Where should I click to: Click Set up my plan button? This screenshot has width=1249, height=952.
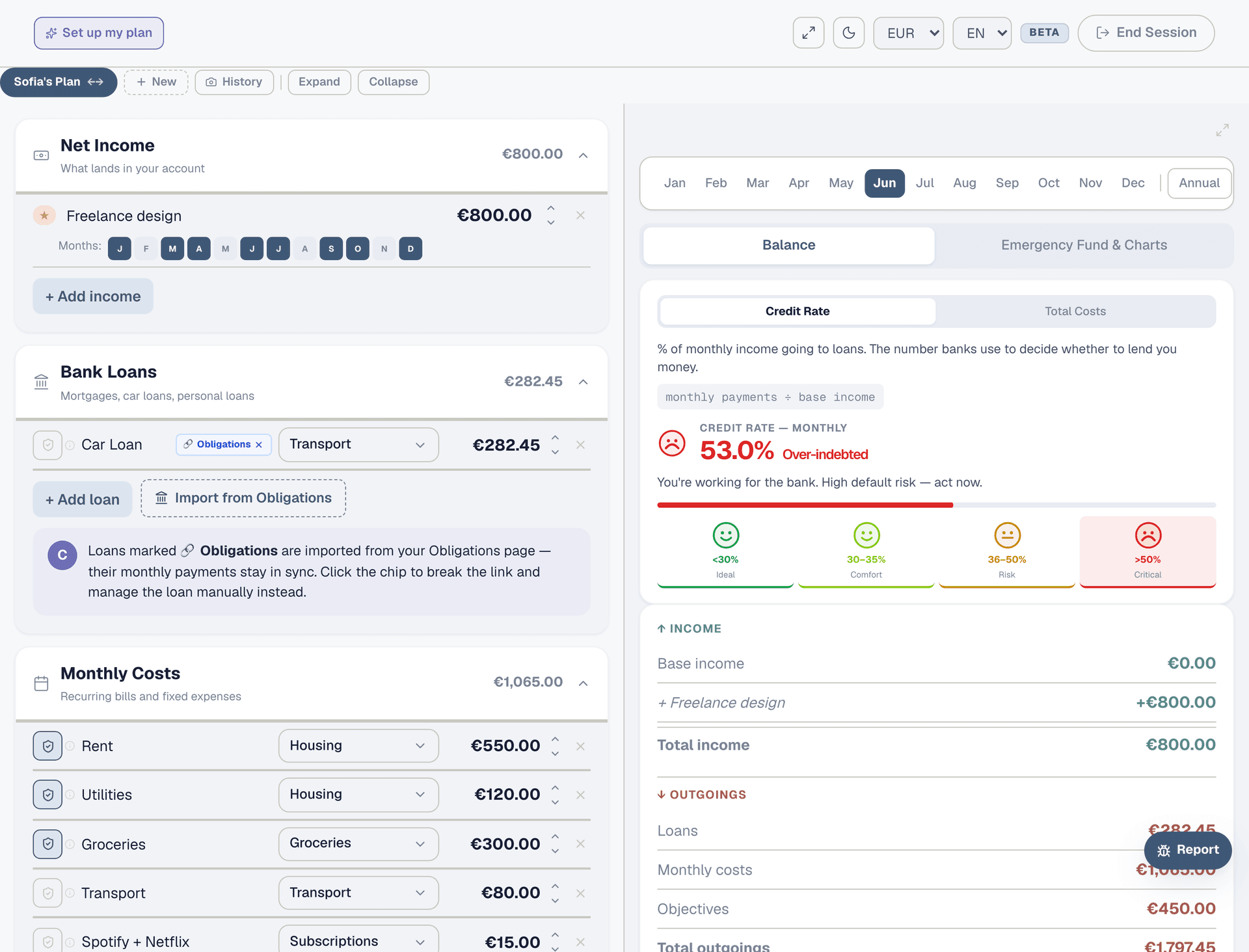[x=99, y=33]
